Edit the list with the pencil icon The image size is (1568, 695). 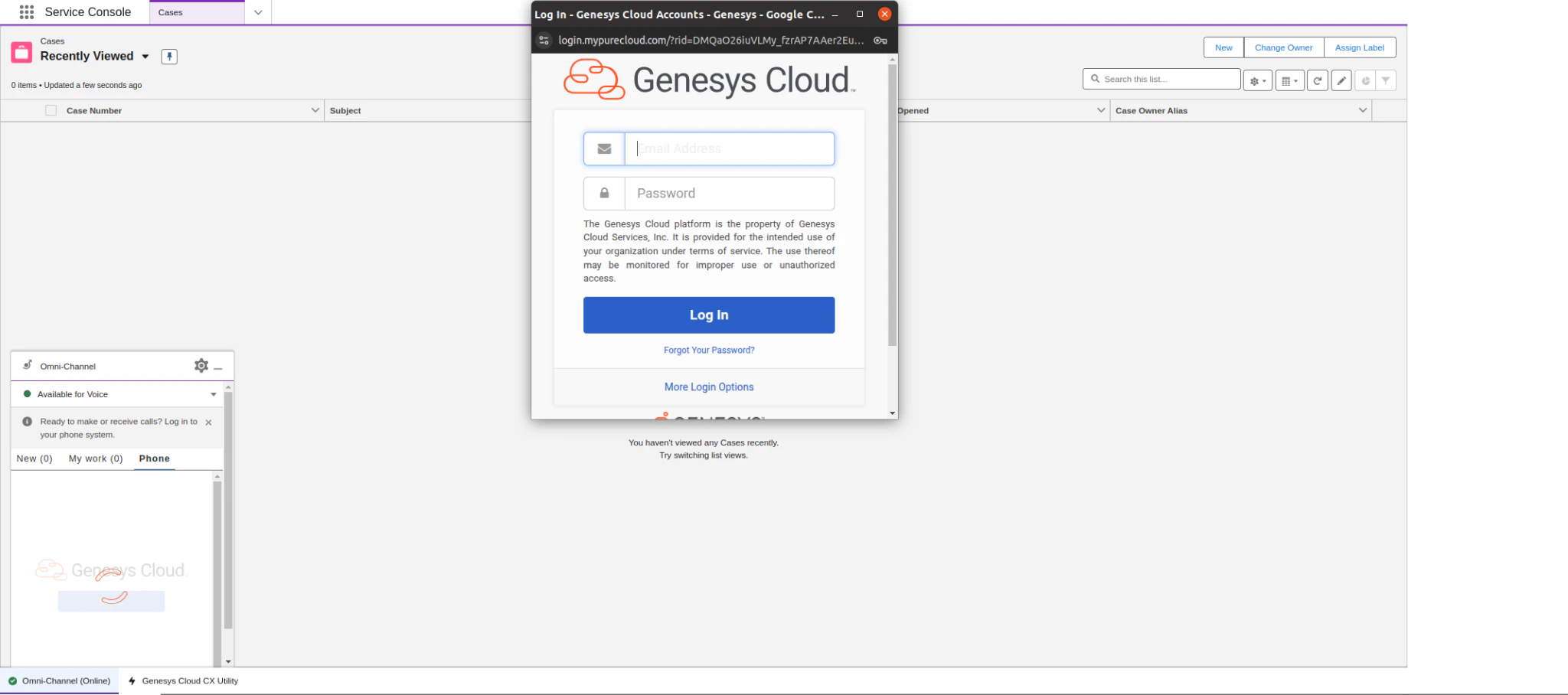coord(1341,80)
